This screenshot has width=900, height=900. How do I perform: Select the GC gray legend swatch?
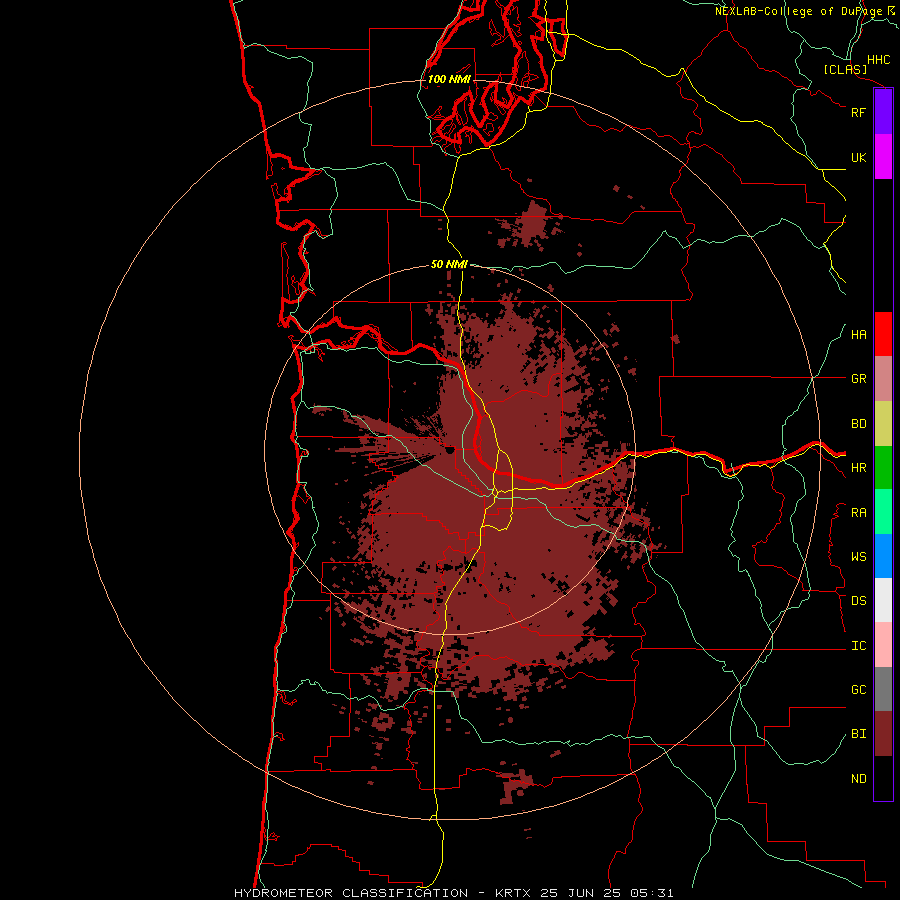[883, 689]
